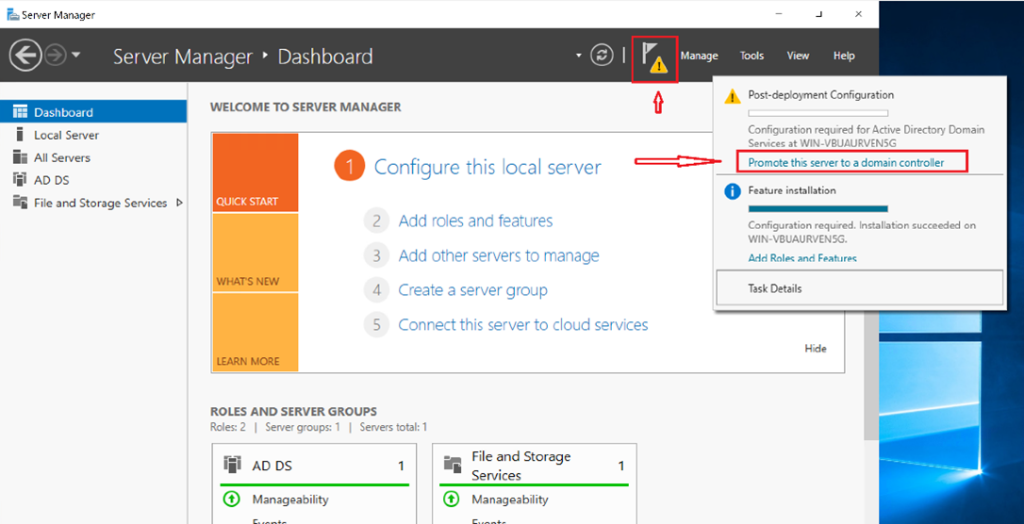This screenshot has height=524, width=1024.
Task: Minimize the Server Manager window
Action: [779, 14]
